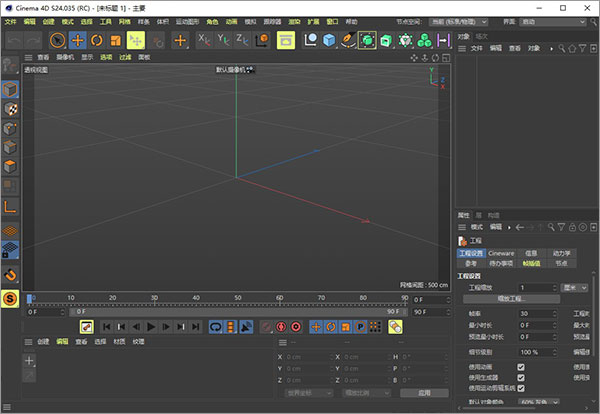Toggle the X axis lock icon
600x414 pixels.
point(205,40)
